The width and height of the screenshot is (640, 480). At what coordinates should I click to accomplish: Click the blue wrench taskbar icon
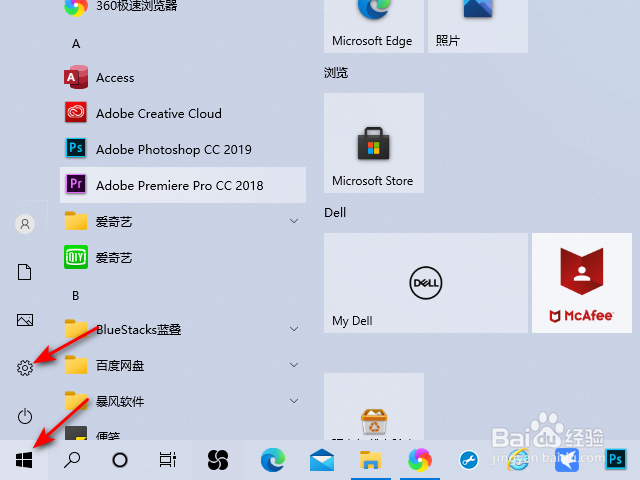click(469, 460)
